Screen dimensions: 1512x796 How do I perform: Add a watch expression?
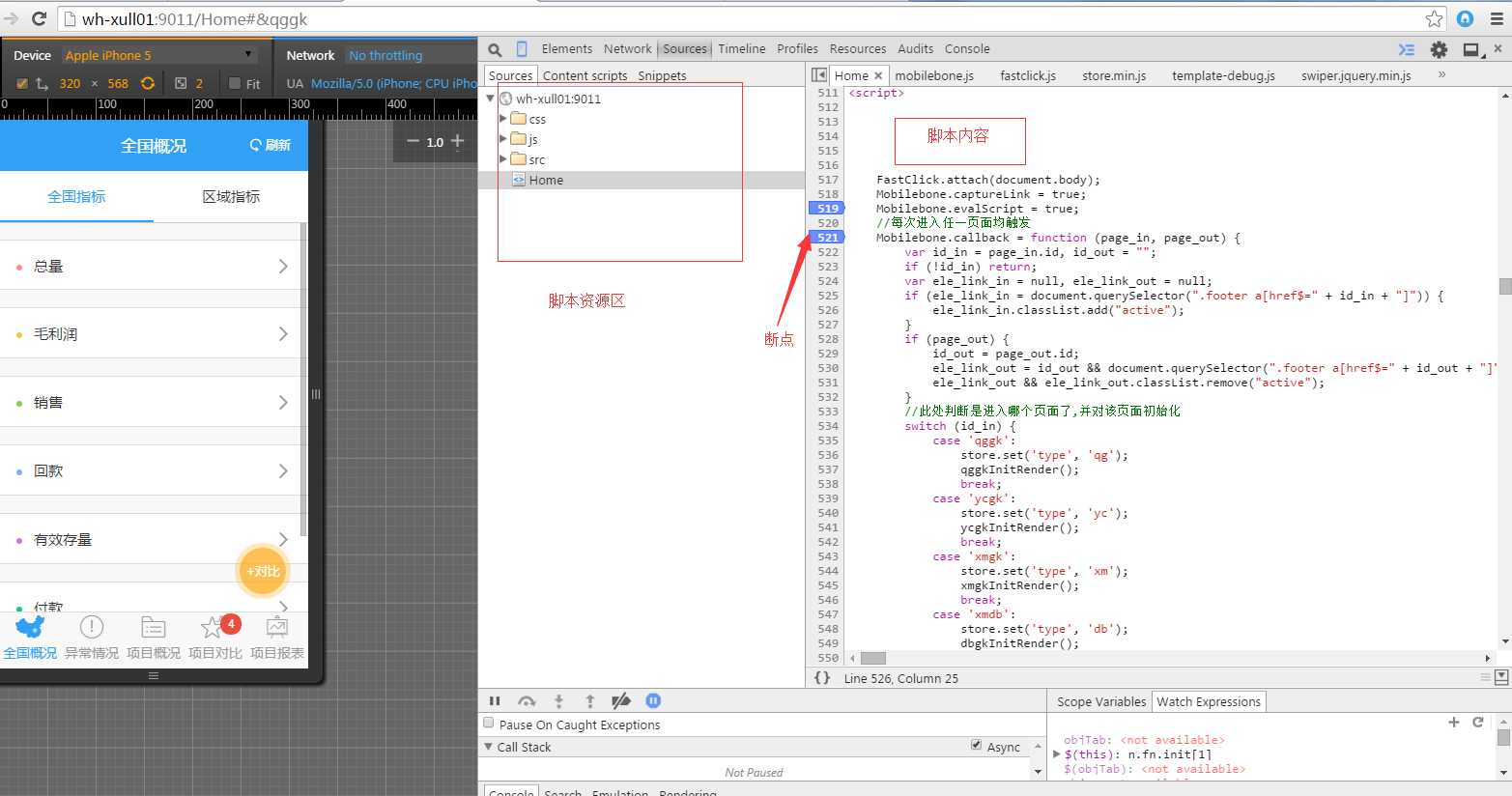(1454, 722)
